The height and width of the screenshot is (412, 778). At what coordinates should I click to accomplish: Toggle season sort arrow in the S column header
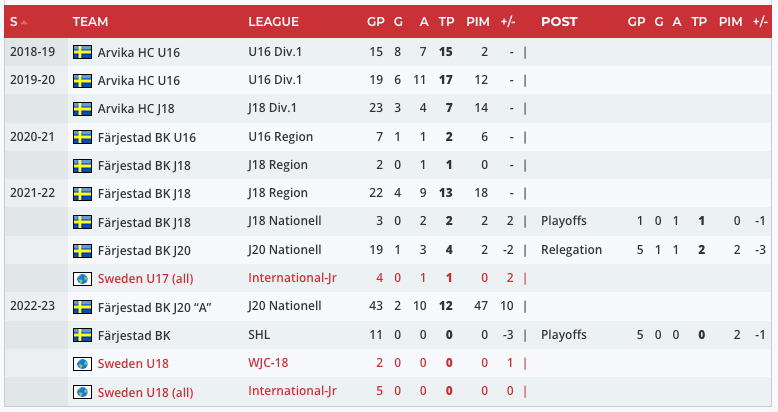[x=23, y=21]
